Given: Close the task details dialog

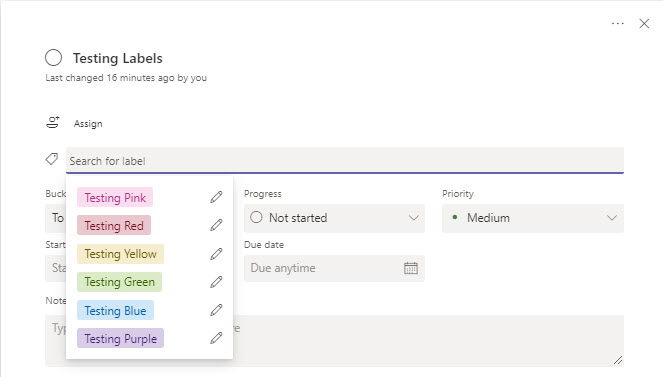Looking at the screenshot, I should (x=644, y=24).
